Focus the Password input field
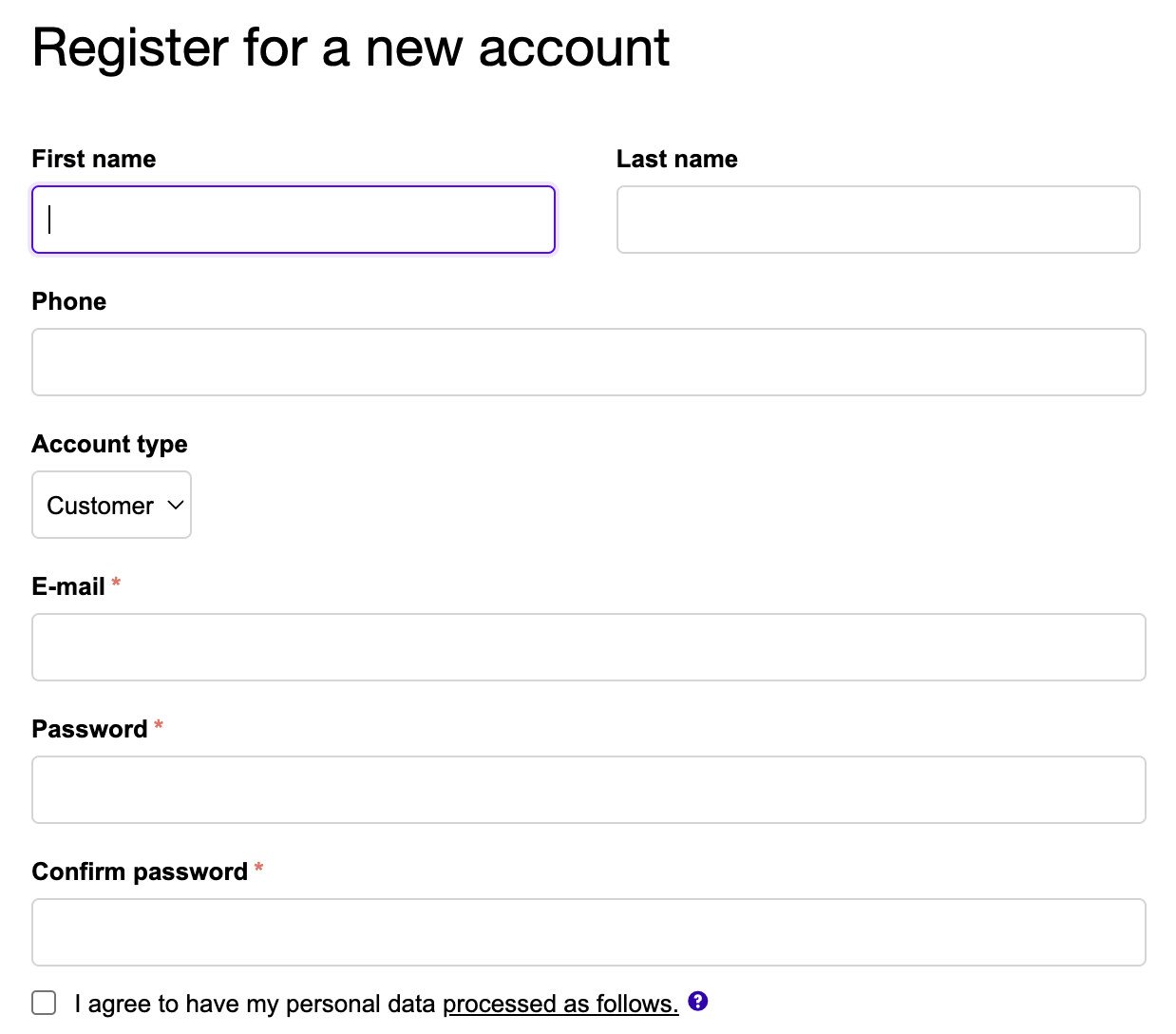 coord(588,790)
